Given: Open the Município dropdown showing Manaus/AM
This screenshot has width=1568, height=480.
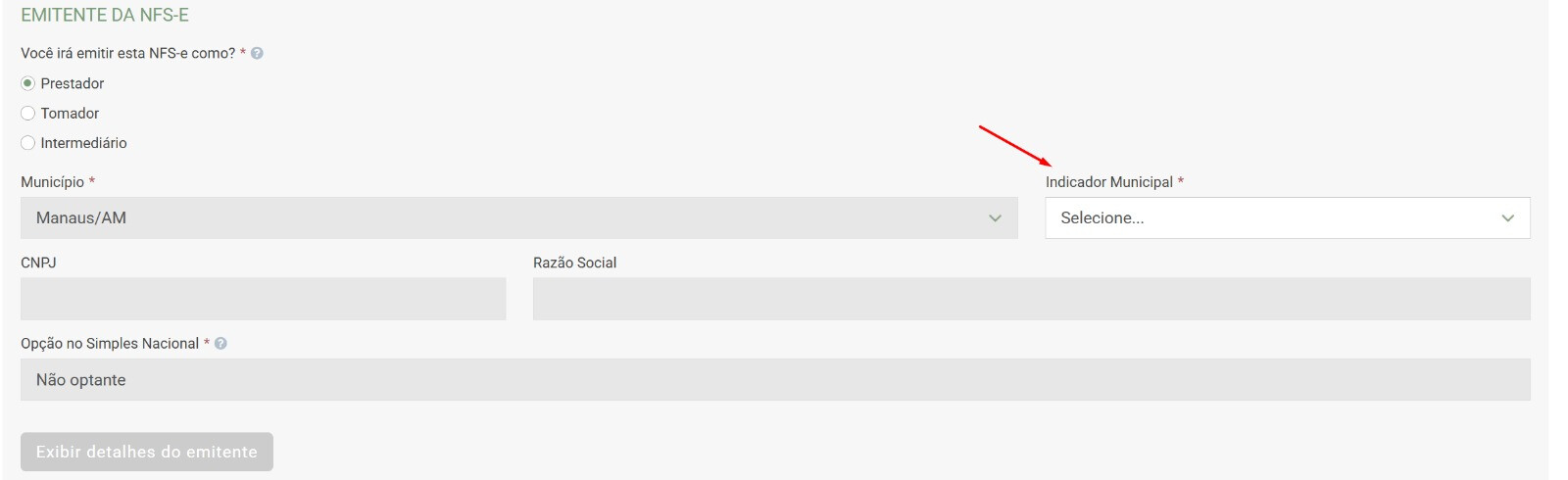Looking at the screenshot, I should 510,218.
